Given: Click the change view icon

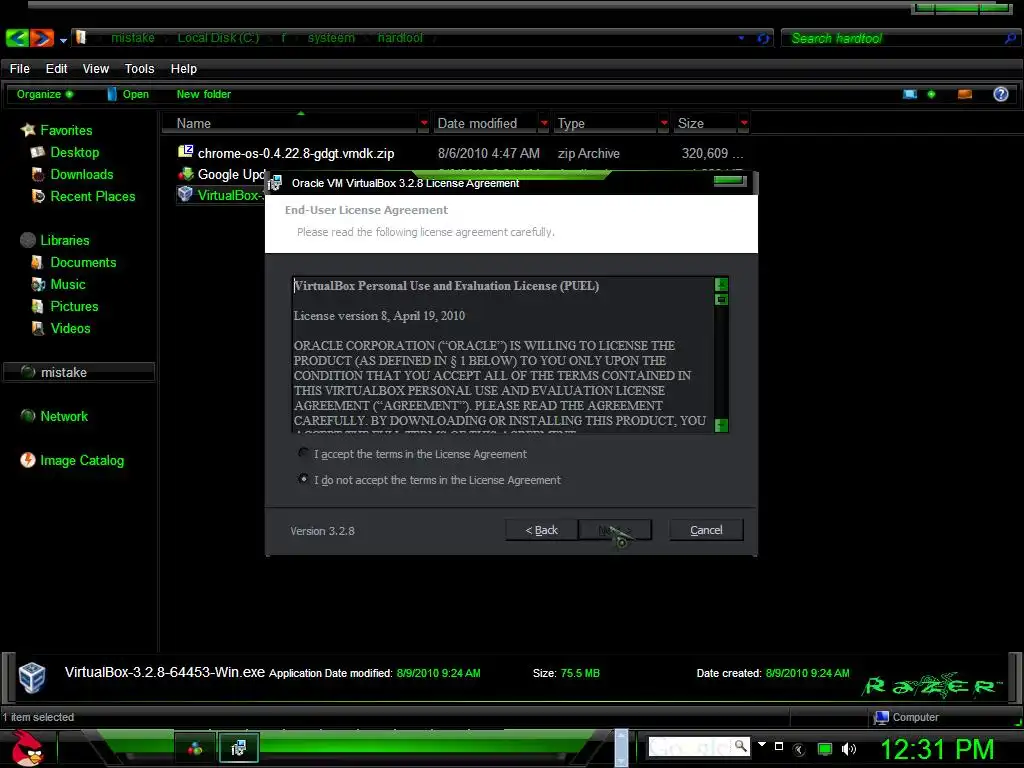Looking at the screenshot, I should pos(910,95).
